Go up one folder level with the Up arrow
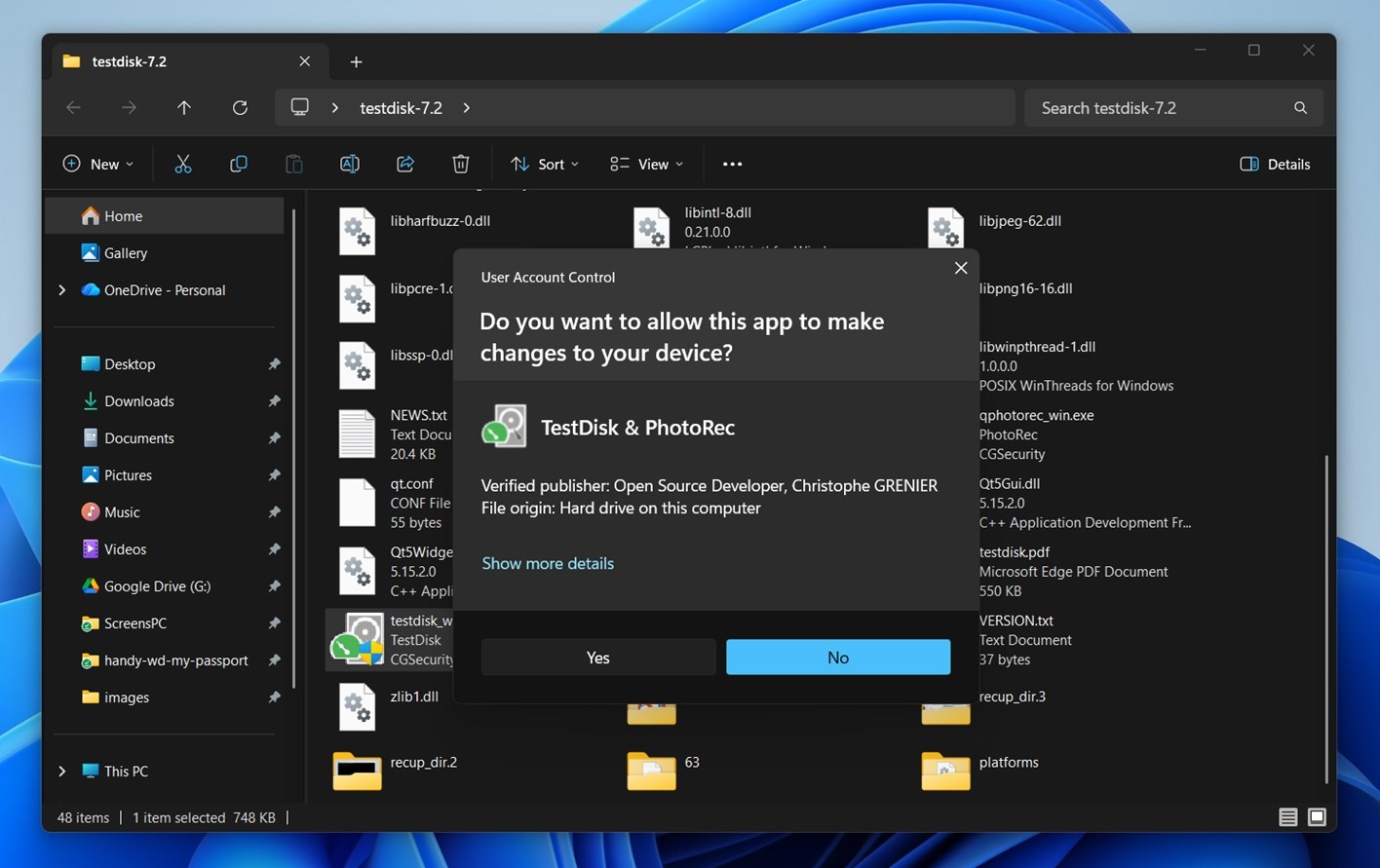 point(184,107)
